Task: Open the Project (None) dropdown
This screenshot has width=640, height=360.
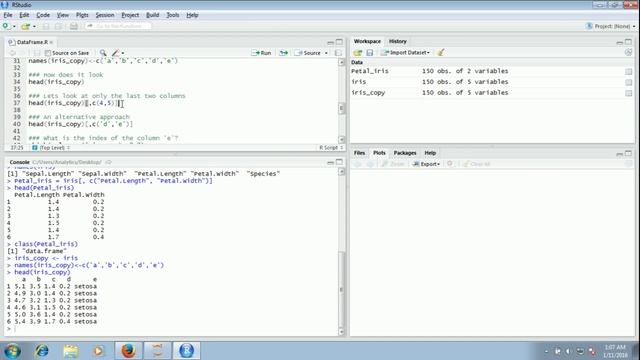Action: [x=611, y=26]
